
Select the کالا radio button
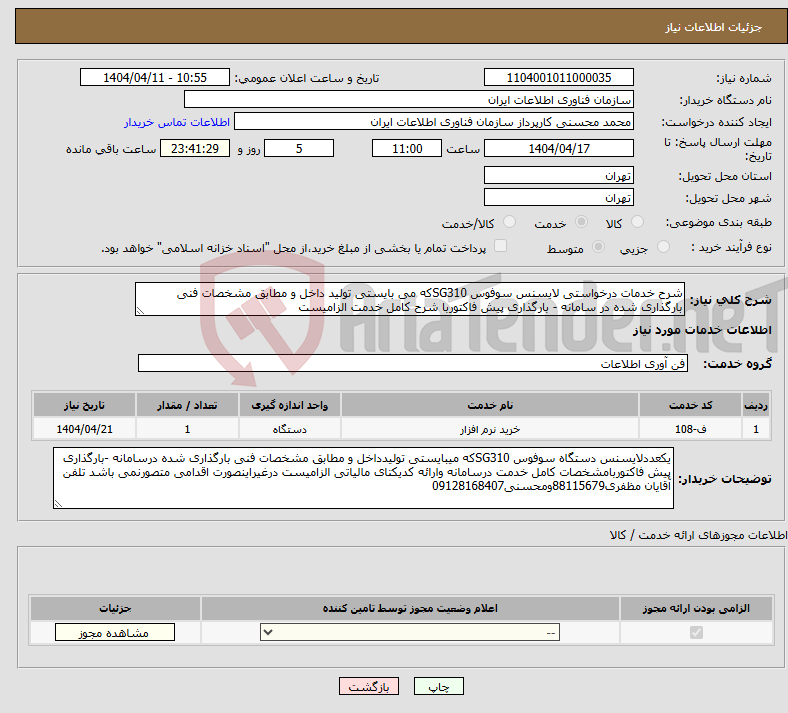pyautogui.click(x=637, y=222)
